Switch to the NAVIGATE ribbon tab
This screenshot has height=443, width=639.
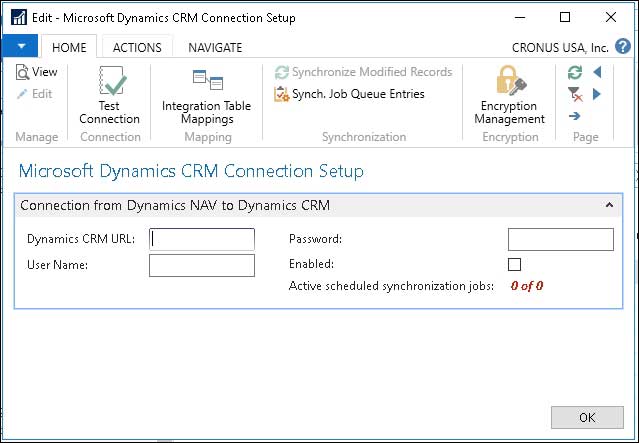(215, 47)
